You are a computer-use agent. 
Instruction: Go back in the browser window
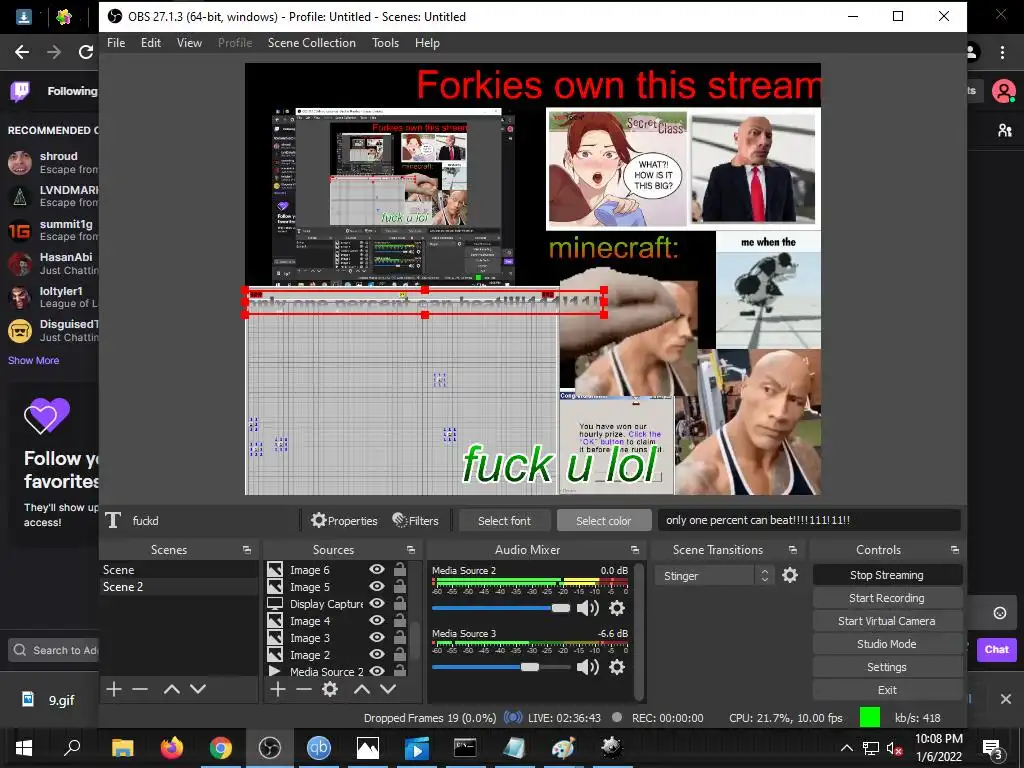point(22,52)
